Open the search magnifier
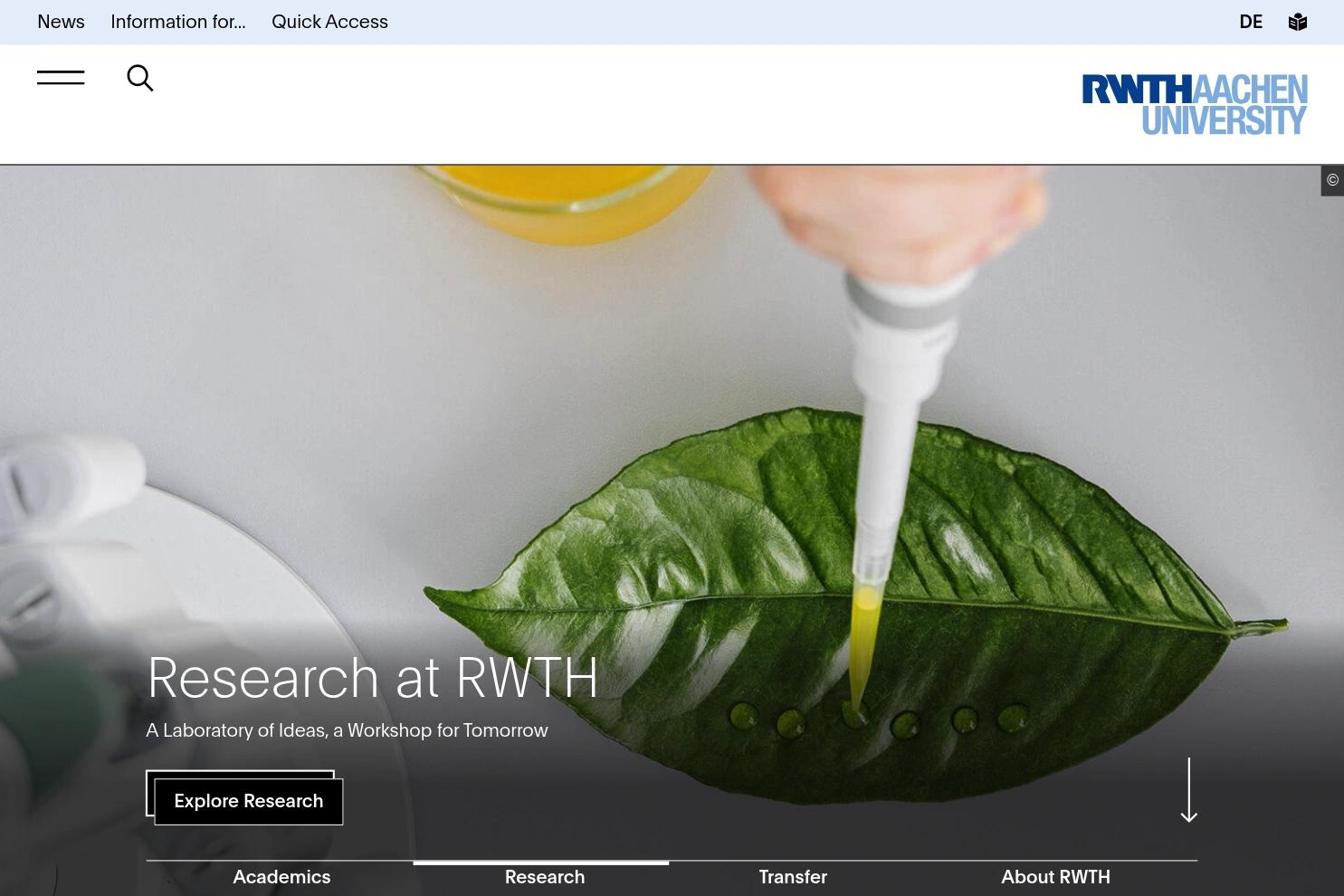1344x896 pixels. [x=140, y=78]
